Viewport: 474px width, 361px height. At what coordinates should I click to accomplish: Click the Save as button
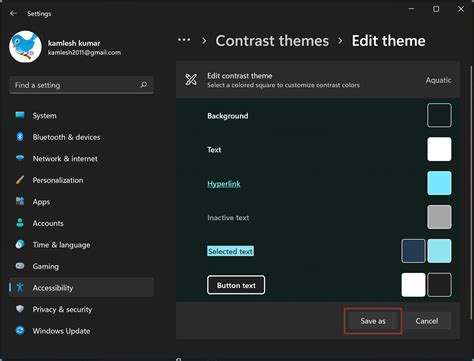tap(373, 321)
